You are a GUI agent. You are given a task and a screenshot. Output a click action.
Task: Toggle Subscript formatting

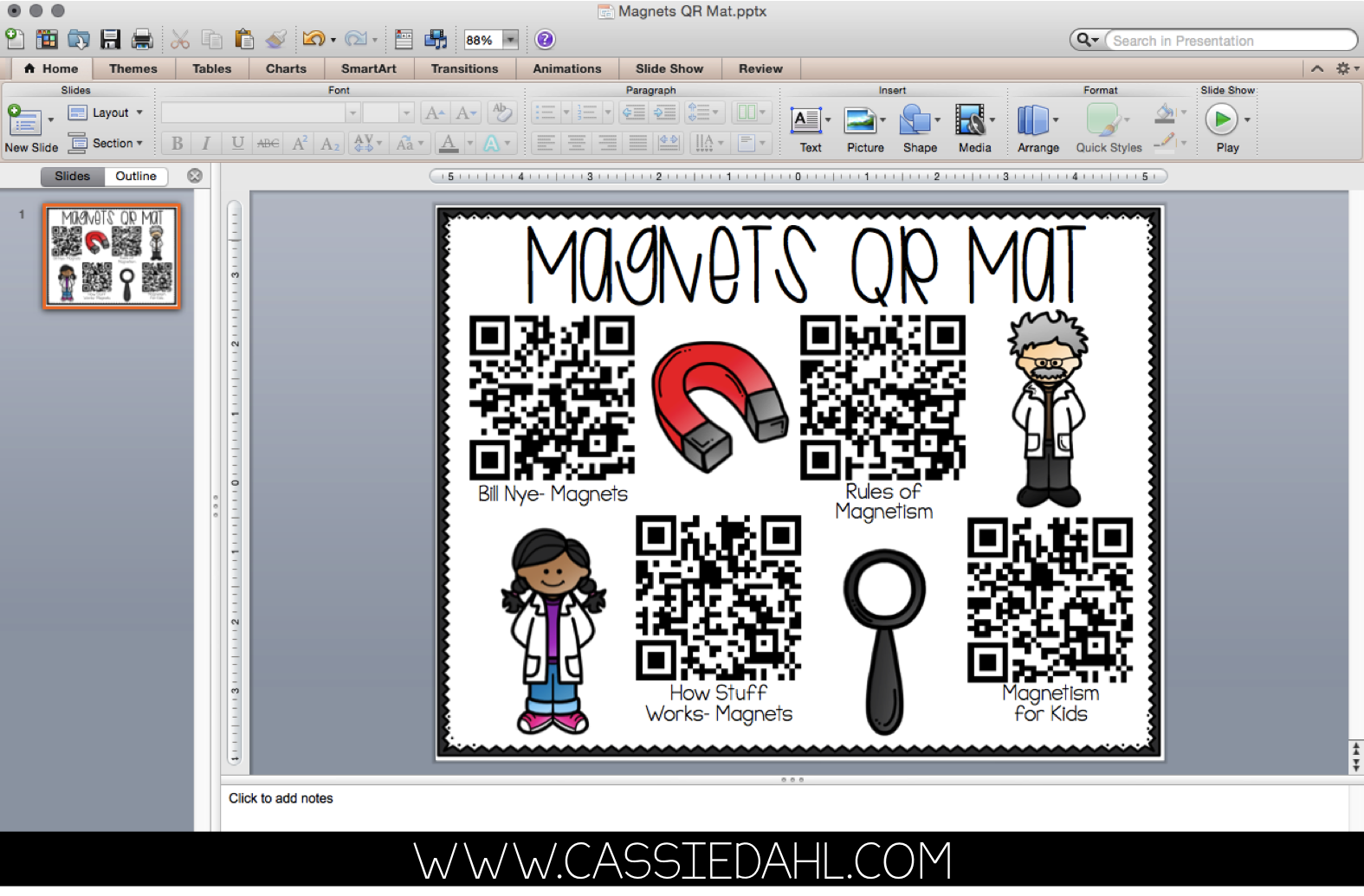pyautogui.click(x=330, y=143)
